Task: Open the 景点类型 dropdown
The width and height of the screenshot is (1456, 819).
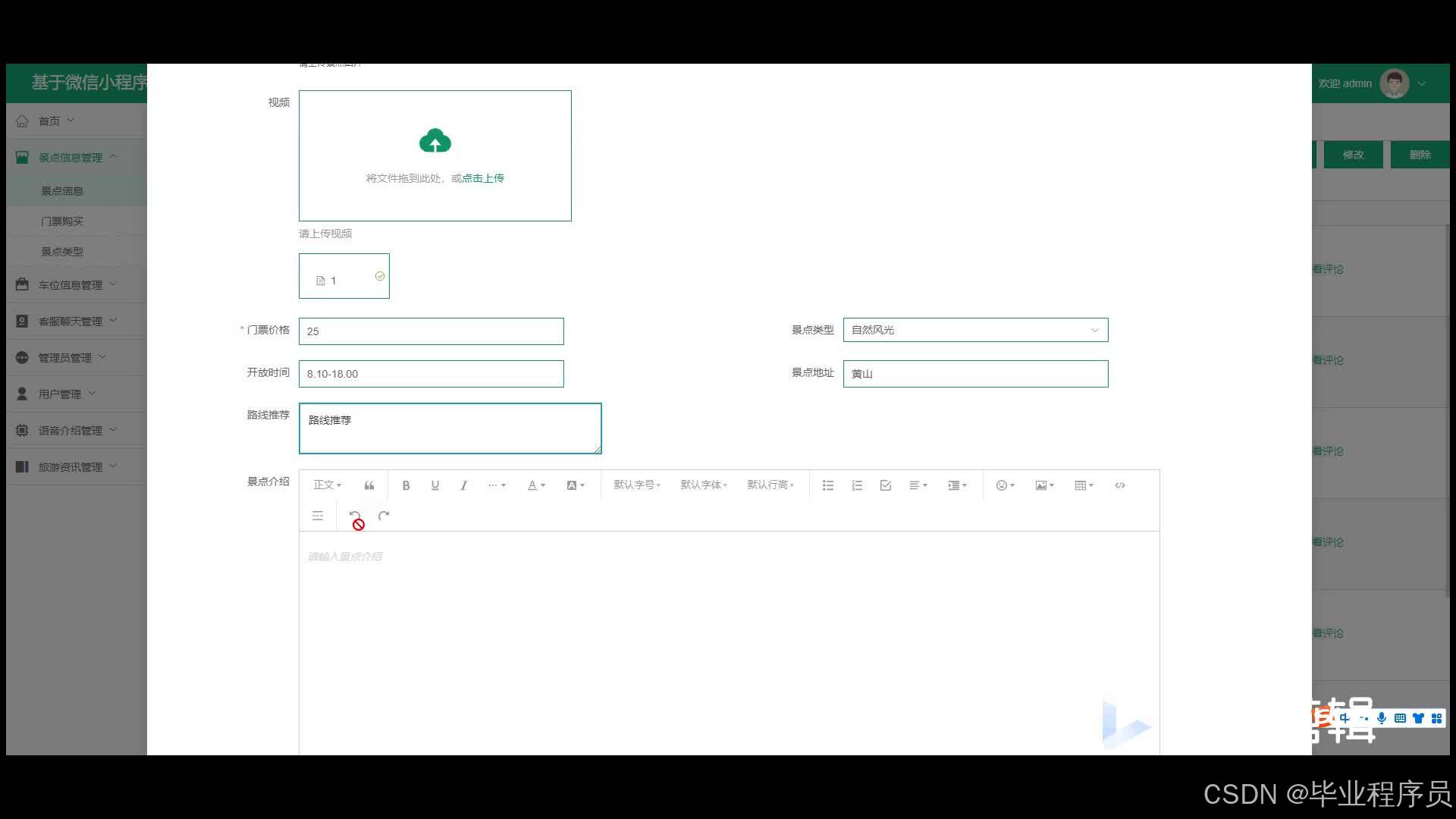Action: [975, 330]
